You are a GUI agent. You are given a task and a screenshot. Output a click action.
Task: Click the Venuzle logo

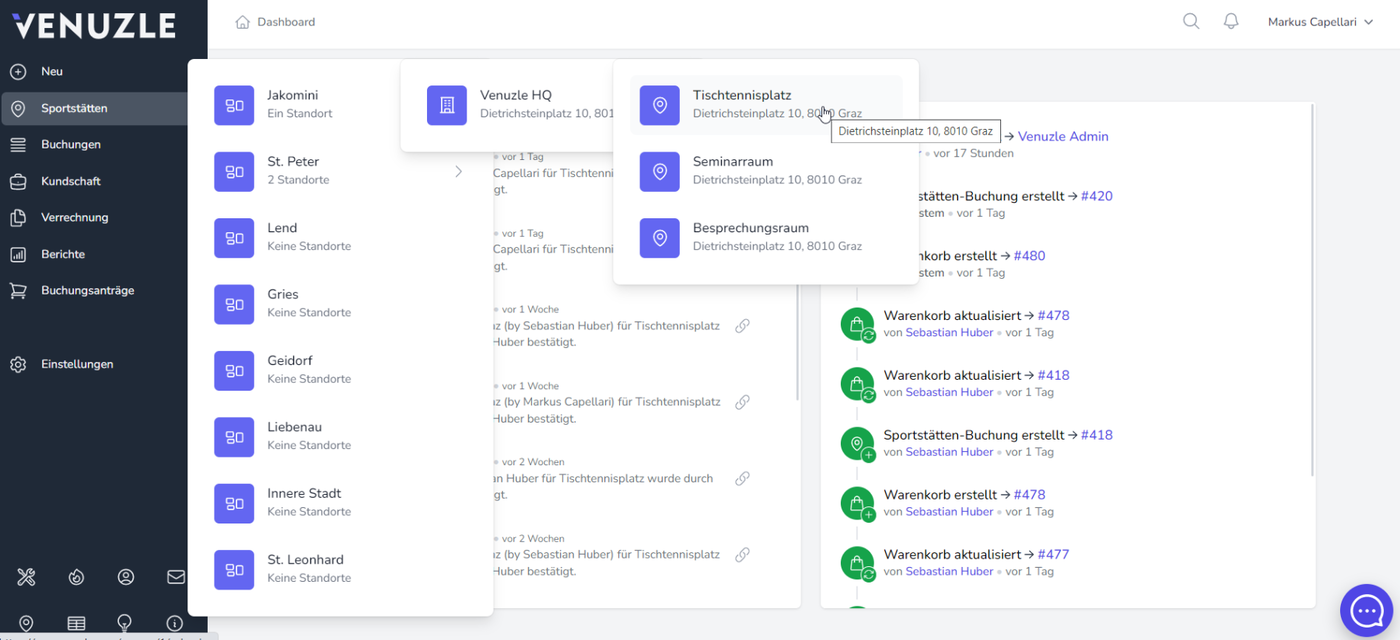(94, 25)
